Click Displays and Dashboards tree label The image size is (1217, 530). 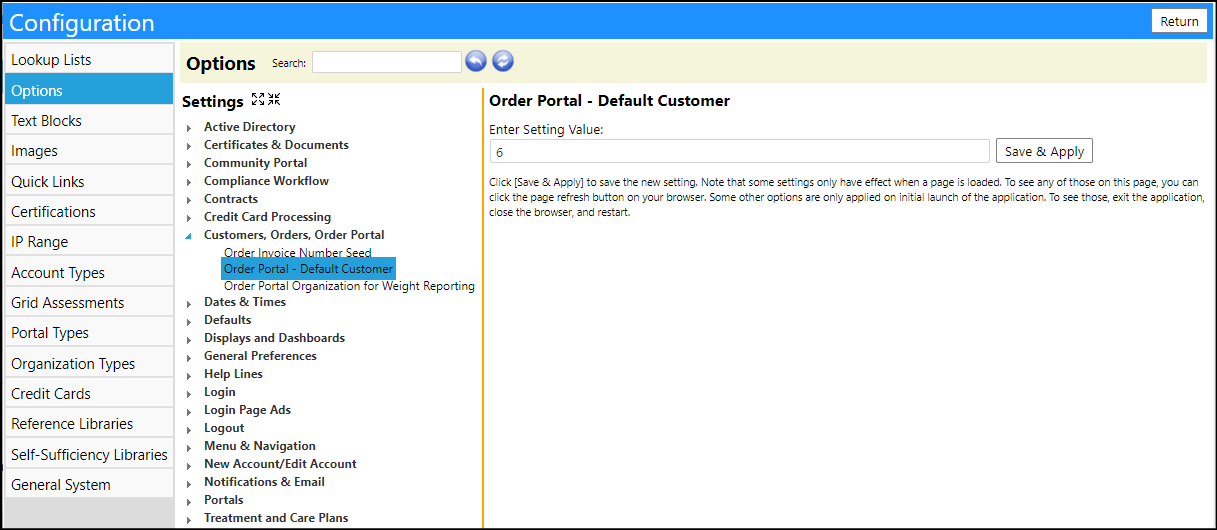tap(274, 338)
